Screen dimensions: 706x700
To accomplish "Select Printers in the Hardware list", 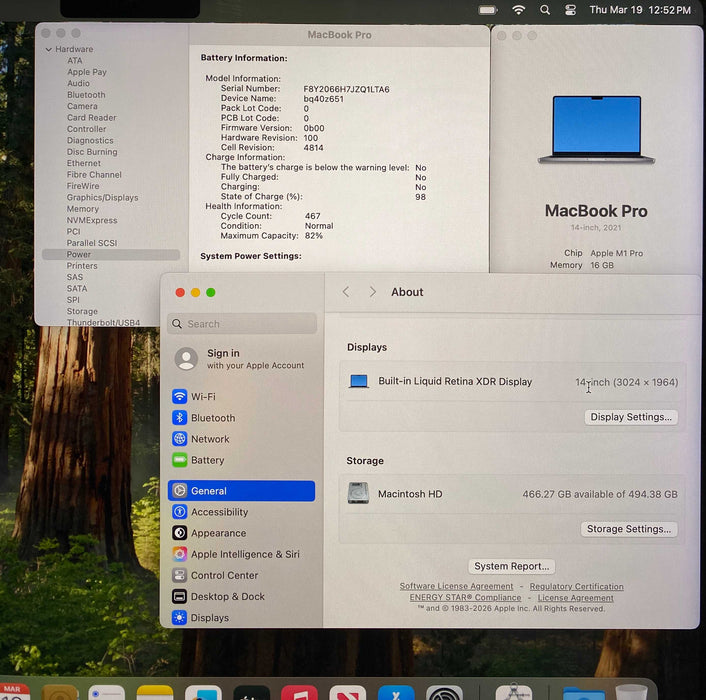I will 82,266.
